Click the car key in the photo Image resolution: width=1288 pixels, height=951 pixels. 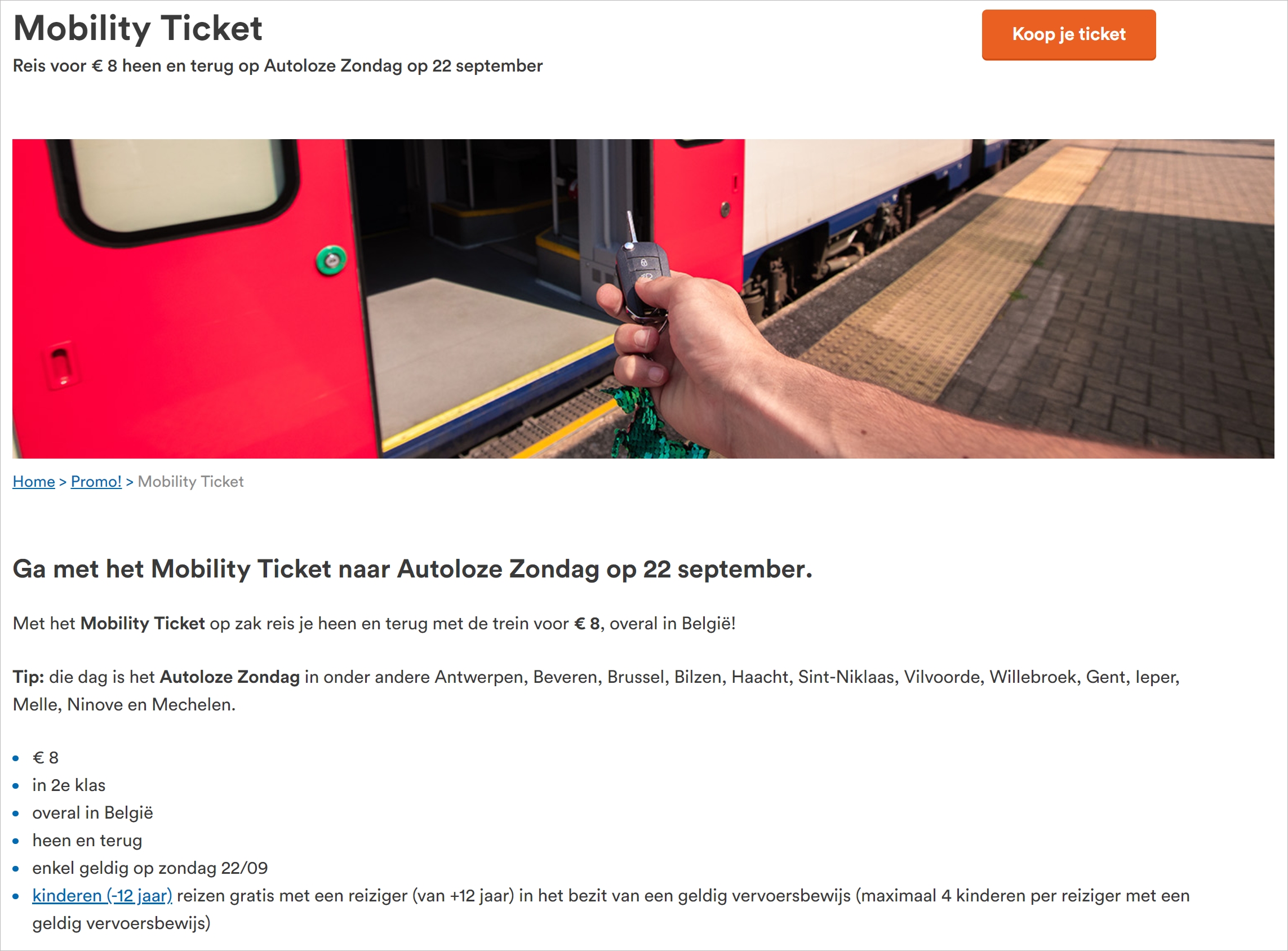tap(641, 270)
